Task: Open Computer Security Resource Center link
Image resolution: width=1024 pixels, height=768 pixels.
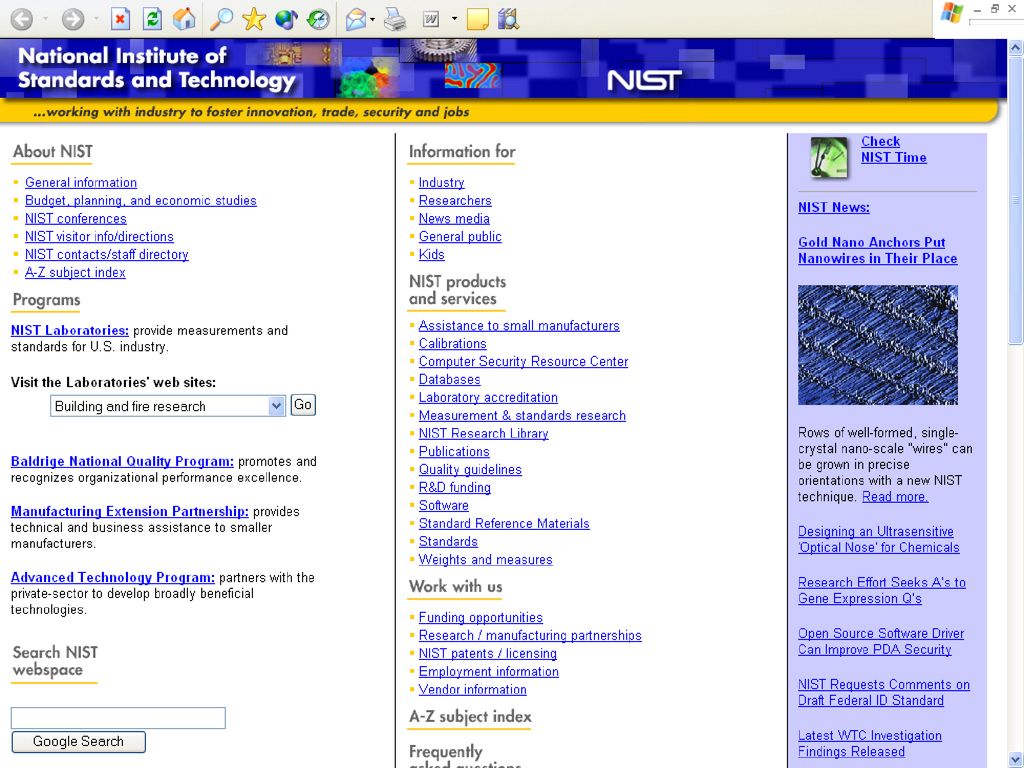Action: (523, 361)
